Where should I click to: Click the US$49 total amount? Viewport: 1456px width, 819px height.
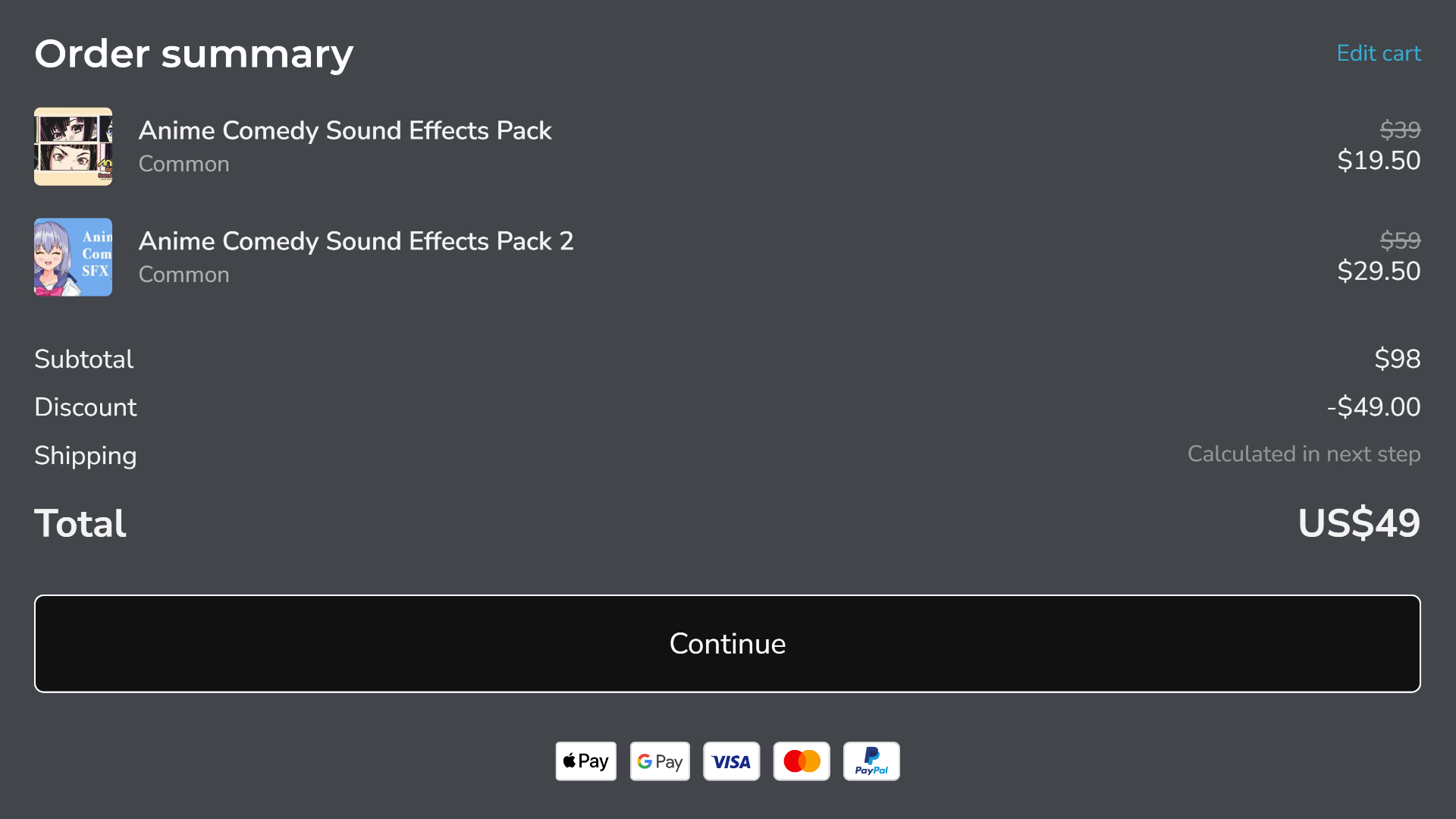click(1358, 523)
